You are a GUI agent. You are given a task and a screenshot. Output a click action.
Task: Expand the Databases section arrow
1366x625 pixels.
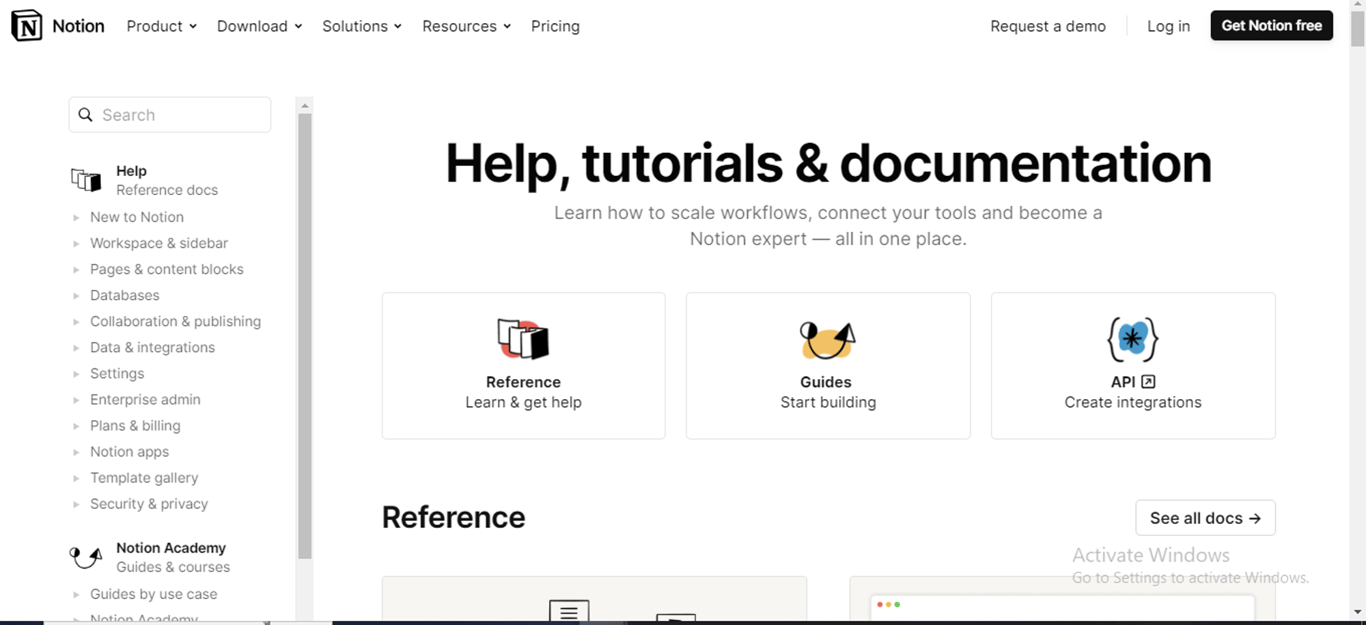click(x=76, y=295)
